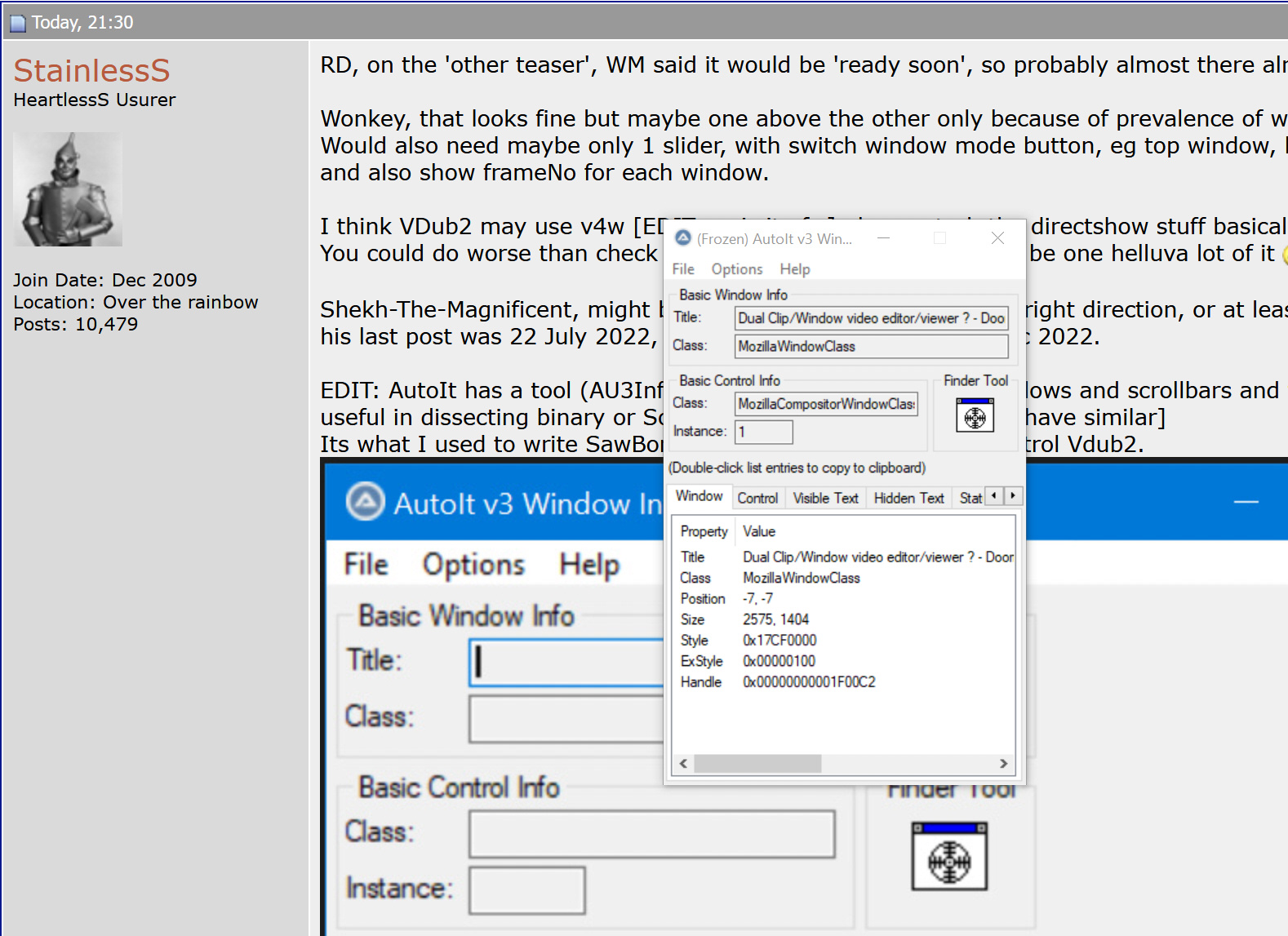Click Options in the enlarged AutoIt screenshot

click(473, 565)
